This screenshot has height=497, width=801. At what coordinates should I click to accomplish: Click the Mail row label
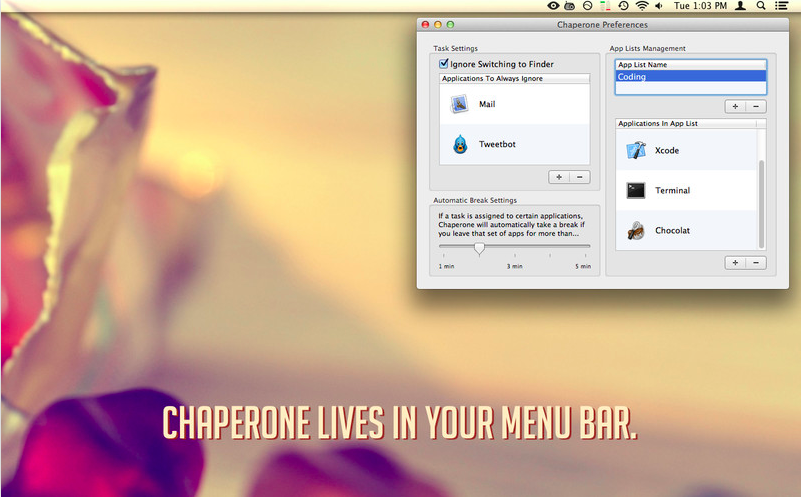pos(487,104)
